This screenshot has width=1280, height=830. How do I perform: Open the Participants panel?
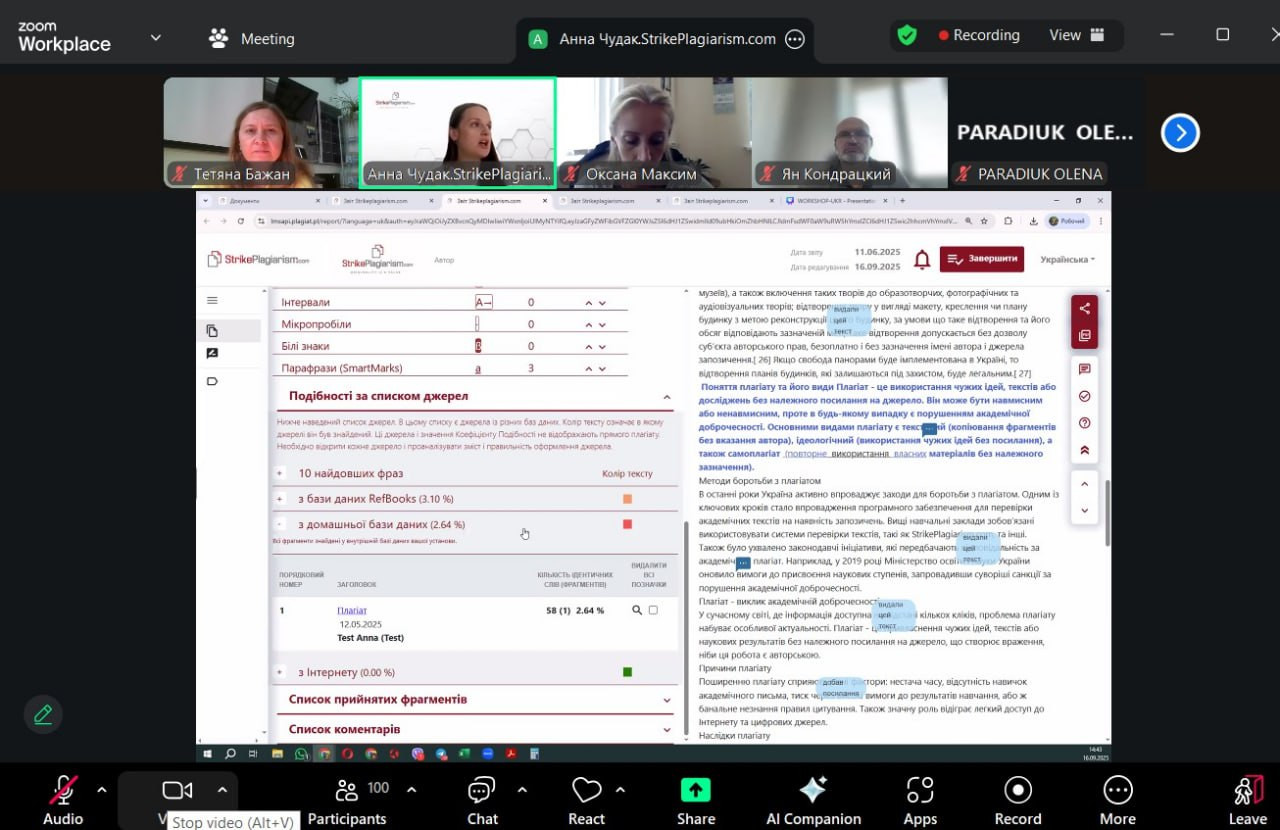click(347, 800)
